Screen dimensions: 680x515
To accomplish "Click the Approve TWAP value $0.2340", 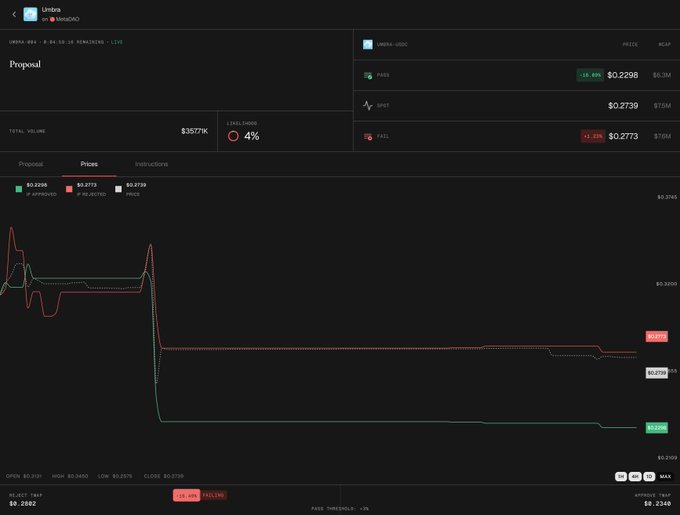I will [657, 503].
